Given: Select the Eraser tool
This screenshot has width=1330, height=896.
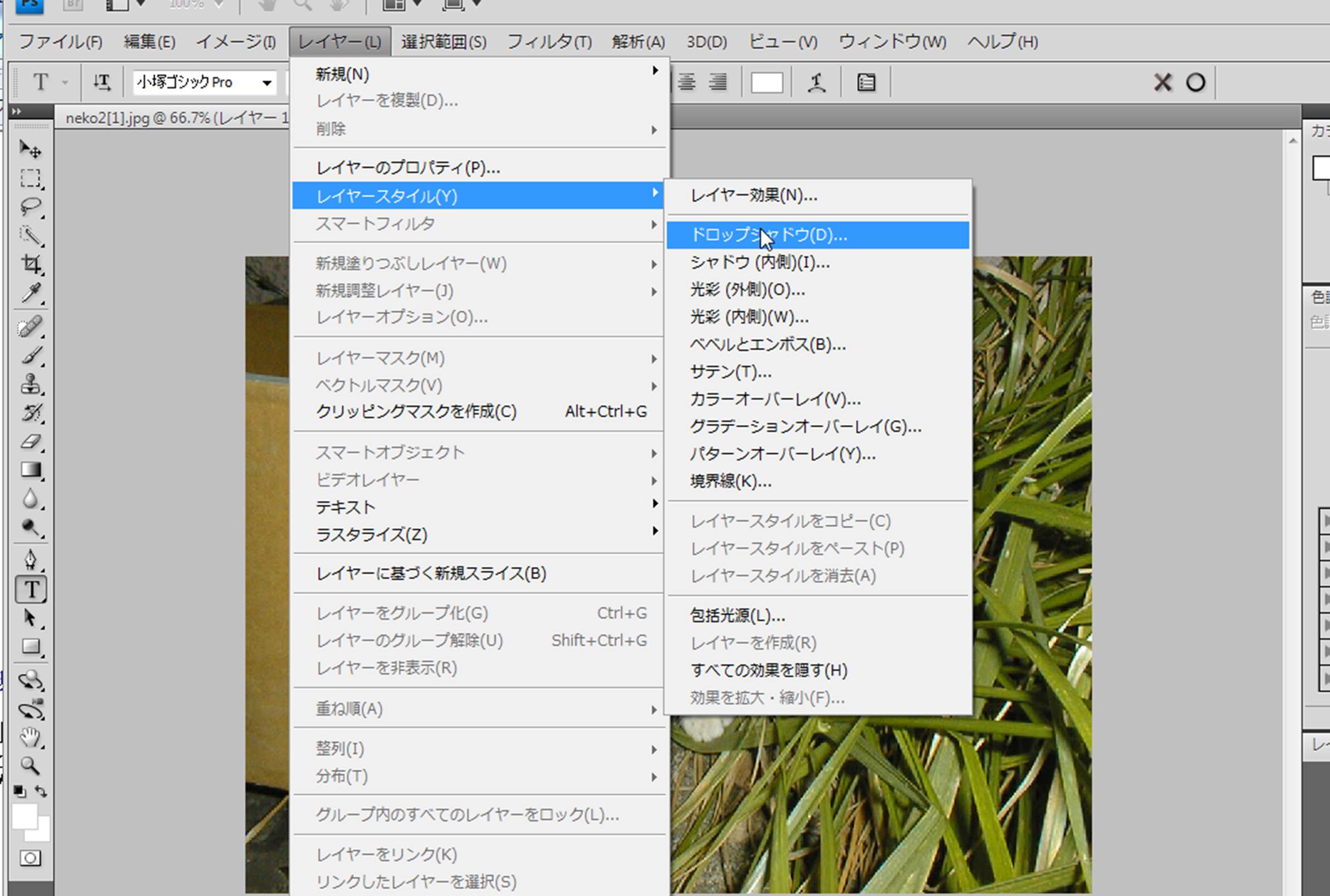Looking at the screenshot, I should pos(31,442).
